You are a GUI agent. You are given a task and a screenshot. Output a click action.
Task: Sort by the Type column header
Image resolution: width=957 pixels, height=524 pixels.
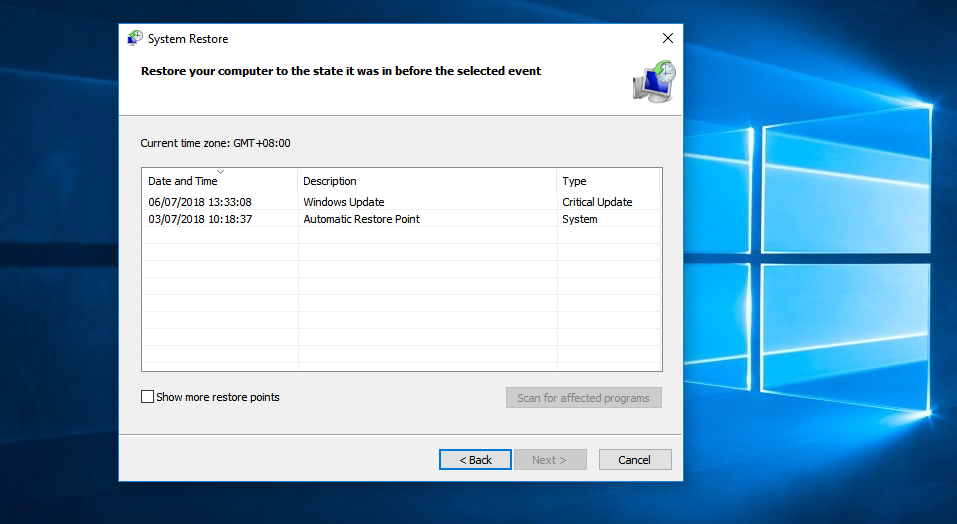point(609,181)
